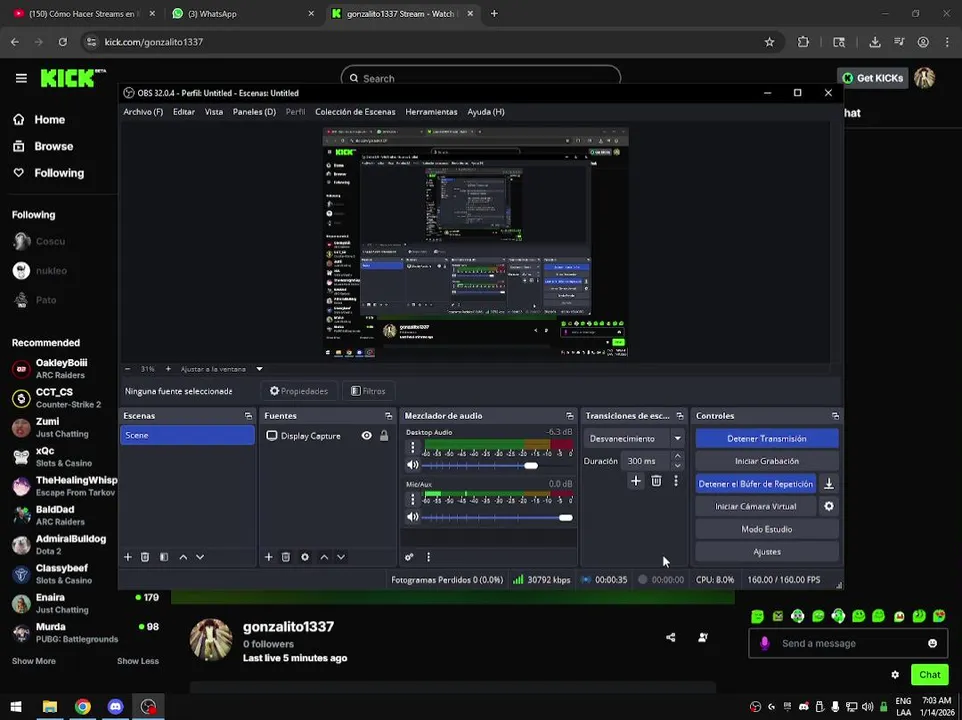Click green Chat send button
Screen dimensions: 962x720
coord(929,675)
